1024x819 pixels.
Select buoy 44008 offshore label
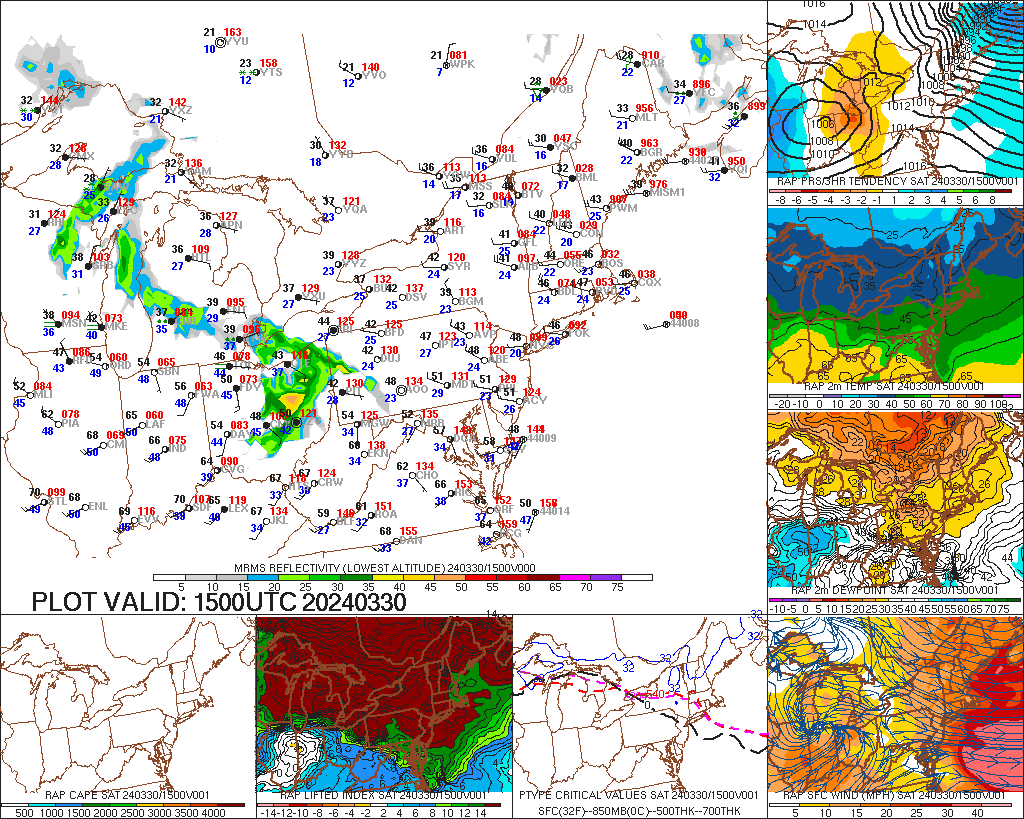click(x=685, y=323)
